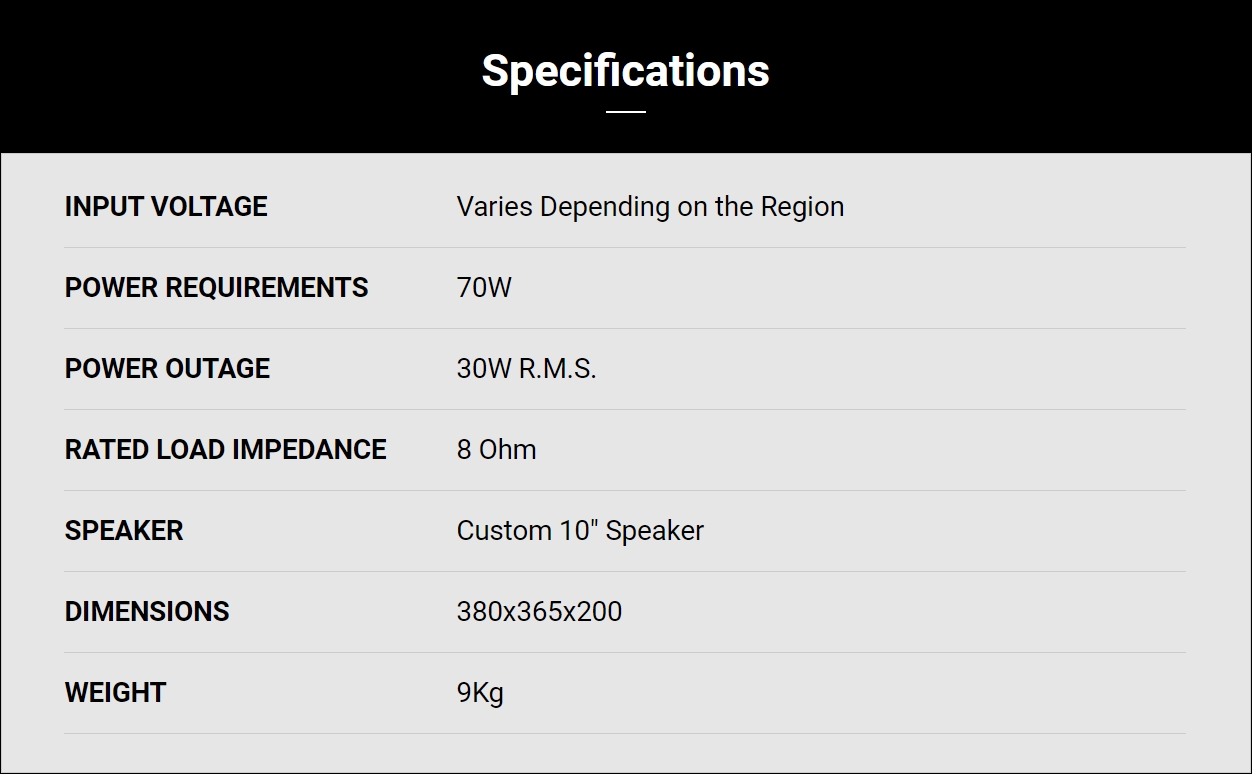Image resolution: width=1252 pixels, height=774 pixels.
Task: Select the DIMENSIONS label
Action: (147, 612)
